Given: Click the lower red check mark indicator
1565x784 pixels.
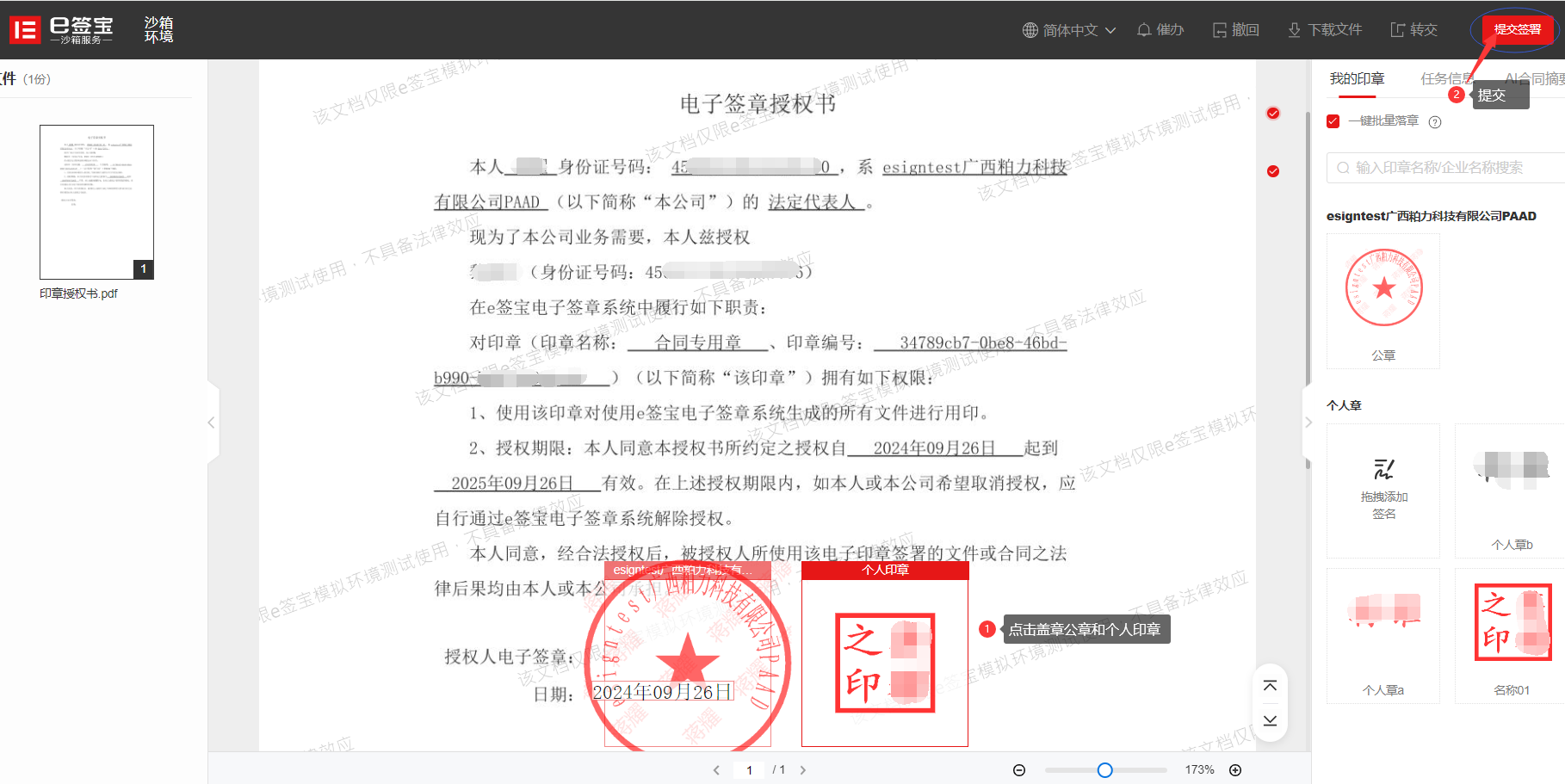Looking at the screenshot, I should click(x=1273, y=171).
